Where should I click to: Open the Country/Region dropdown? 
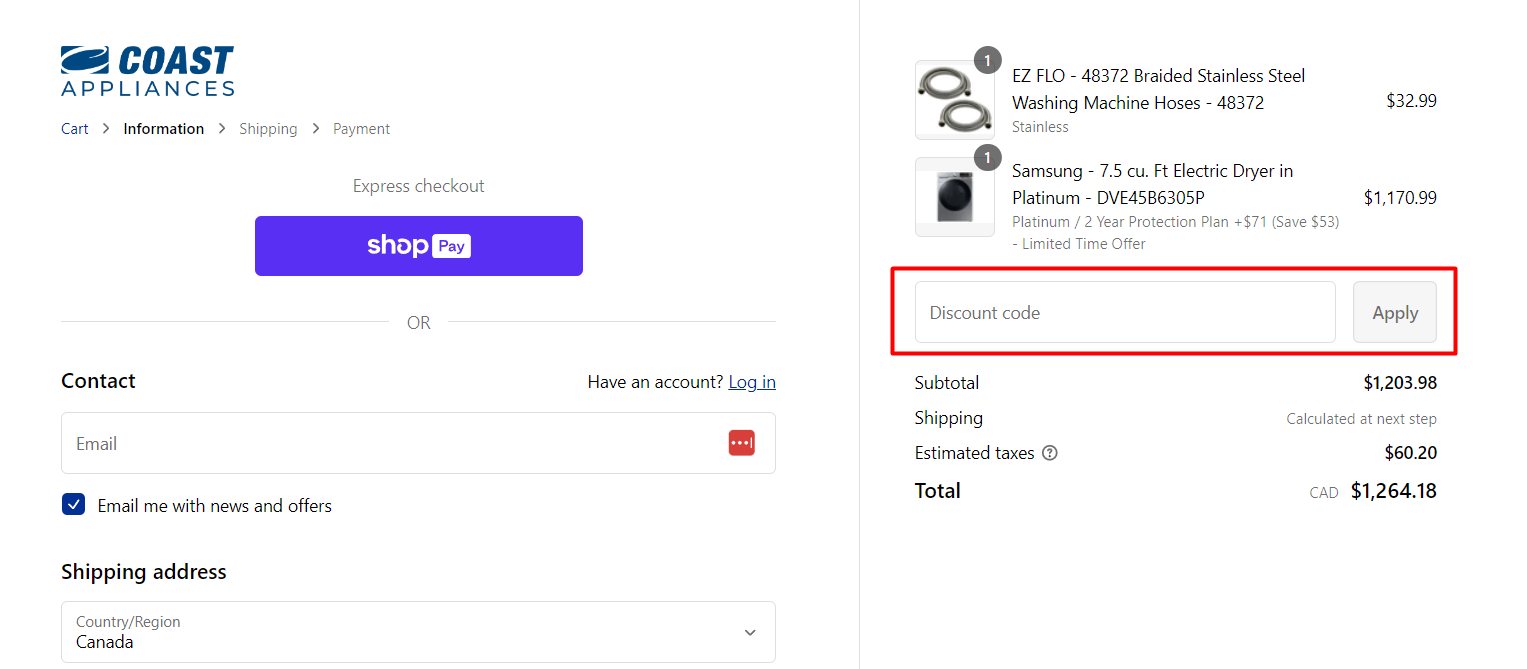(418, 632)
